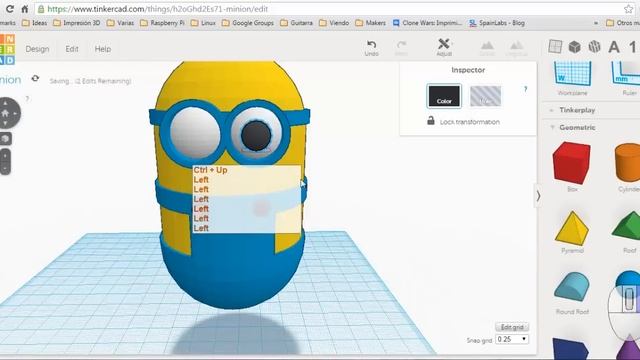The height and width of the screenshot is (360, 640).
Task: Open the Google Groups bookmarks folder
Action: 248,23
